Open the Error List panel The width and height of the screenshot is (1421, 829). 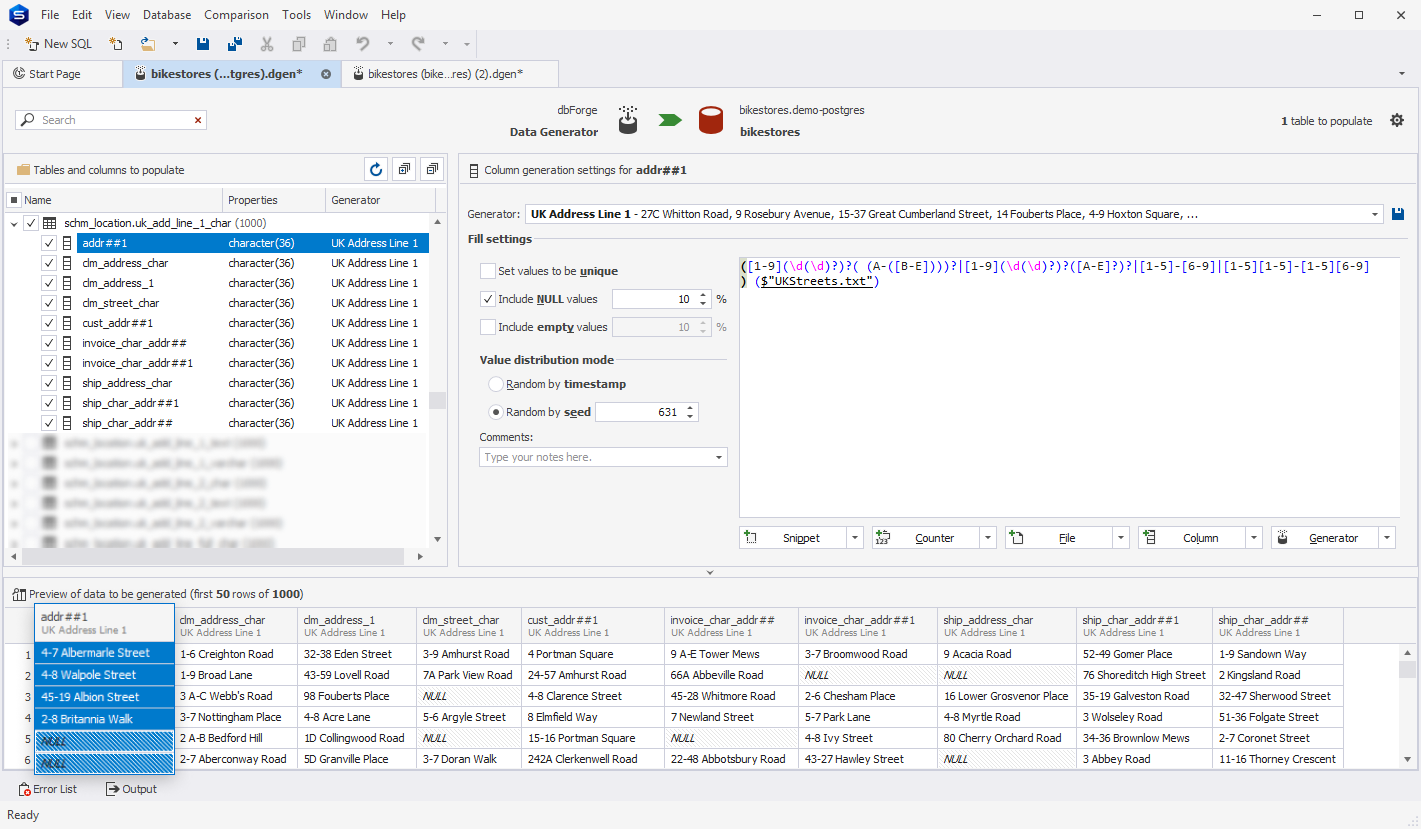tap(47, 789)
